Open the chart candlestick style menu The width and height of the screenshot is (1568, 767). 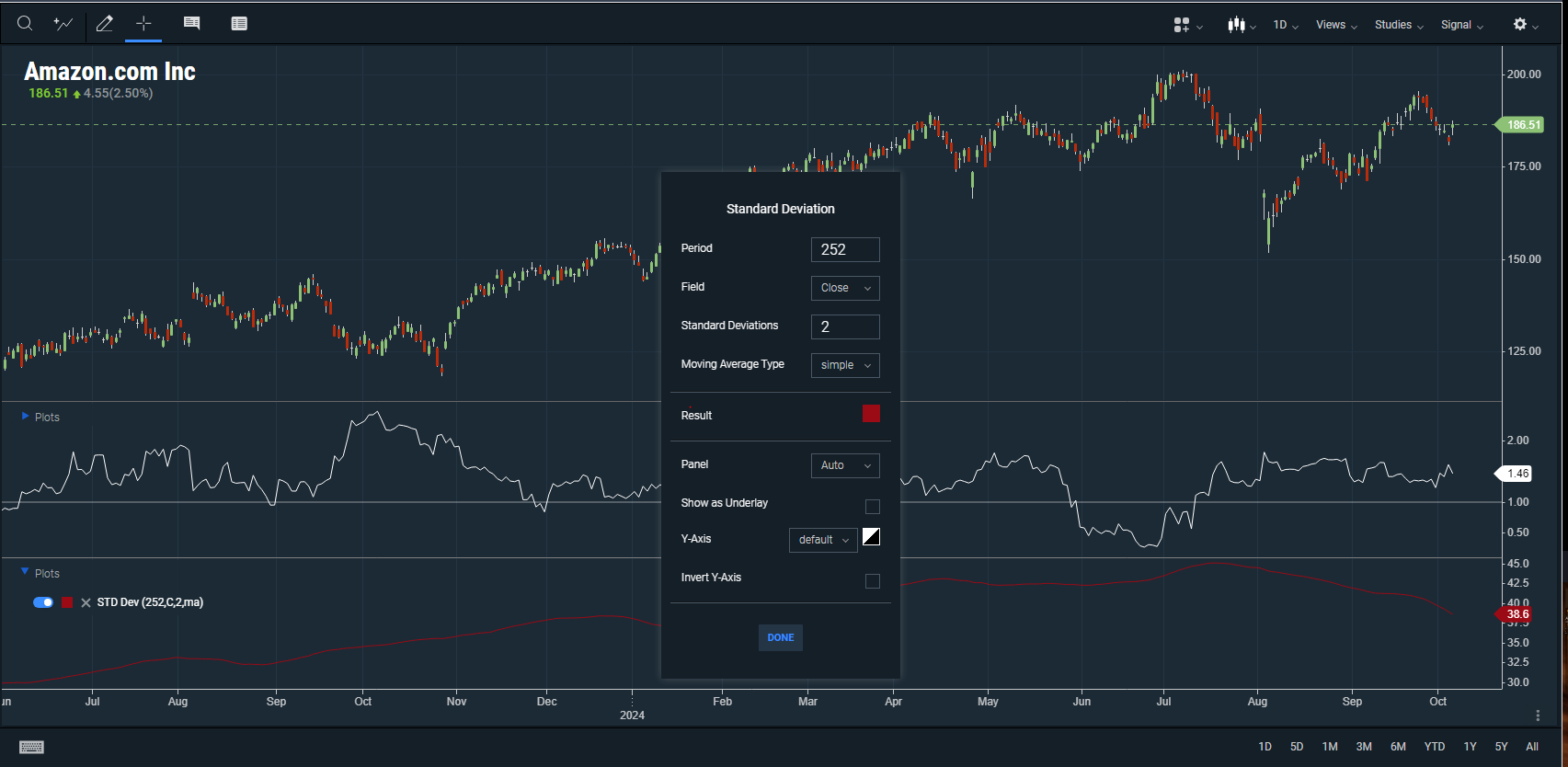tap(1241, 25)
